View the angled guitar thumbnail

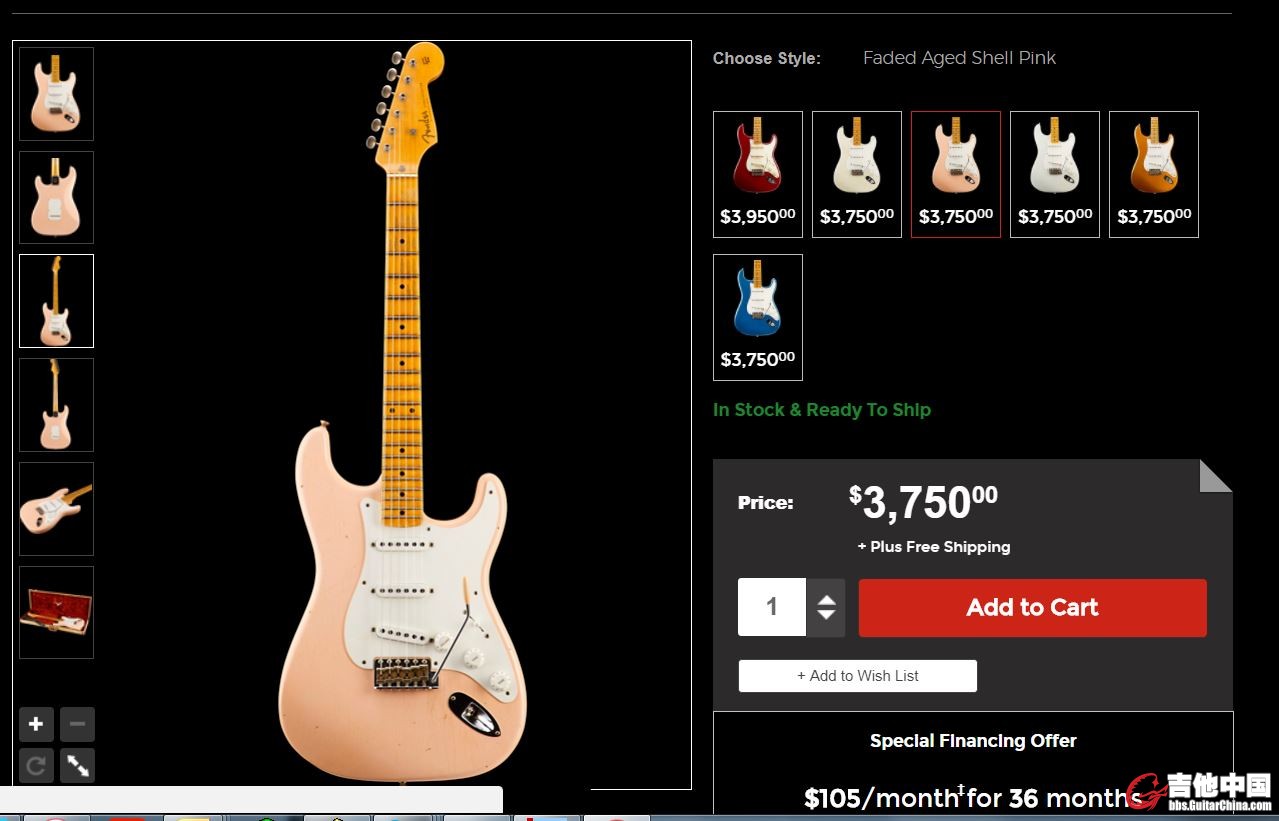coord(56,509)
